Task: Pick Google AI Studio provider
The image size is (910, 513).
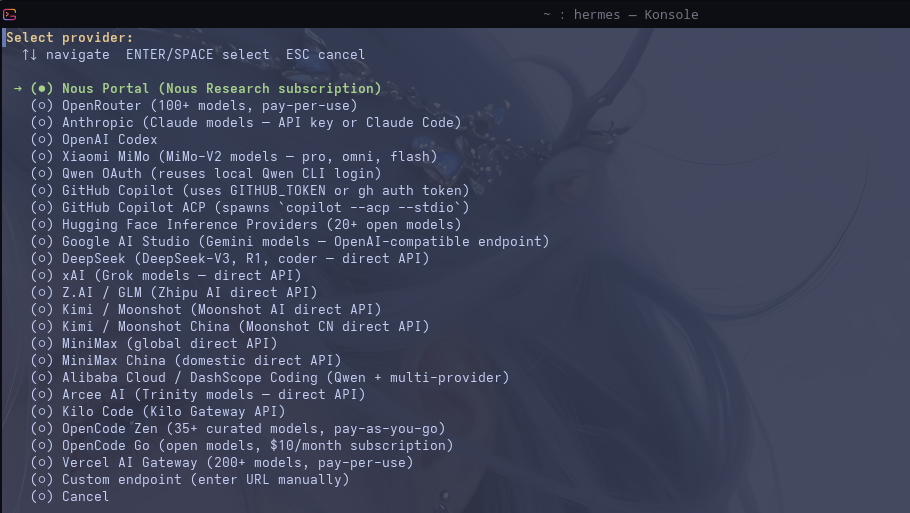Action: pyautogui.click(x=290, y=241)
